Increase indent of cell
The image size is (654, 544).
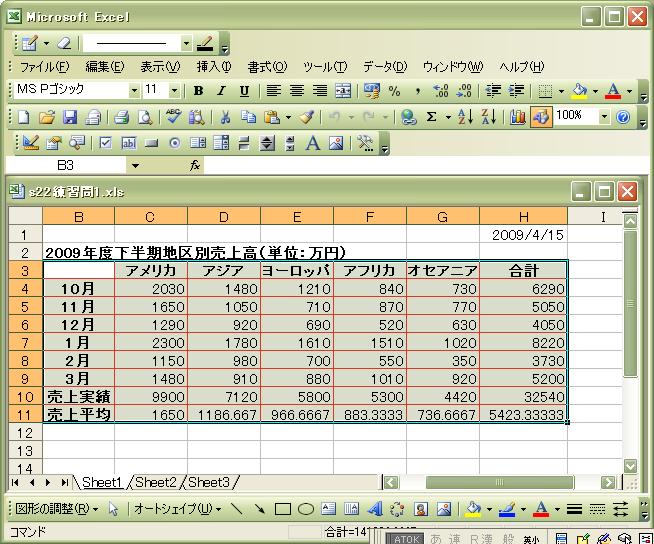coord(516,91)
